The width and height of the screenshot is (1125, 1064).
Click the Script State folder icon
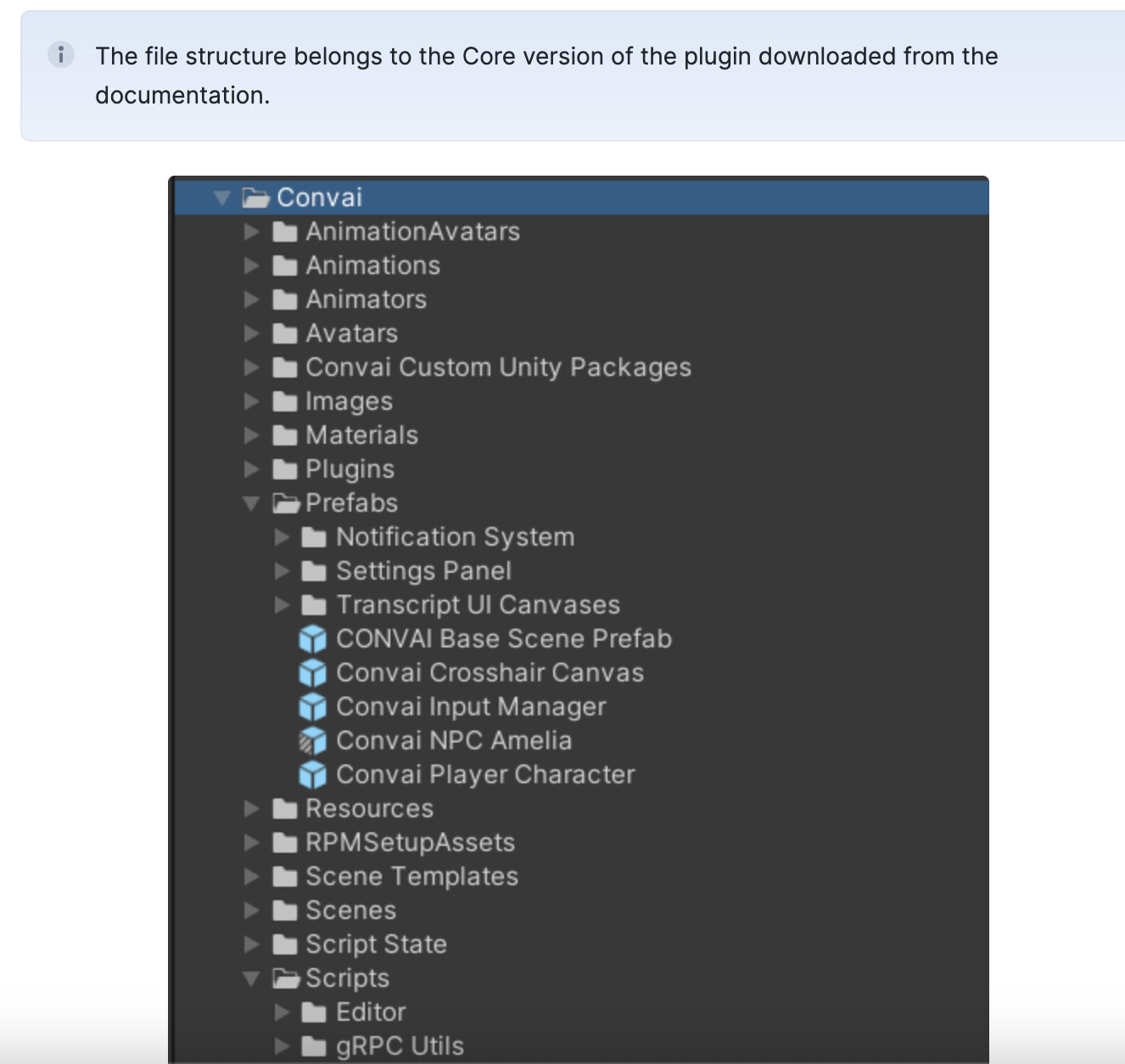[285, 945]
